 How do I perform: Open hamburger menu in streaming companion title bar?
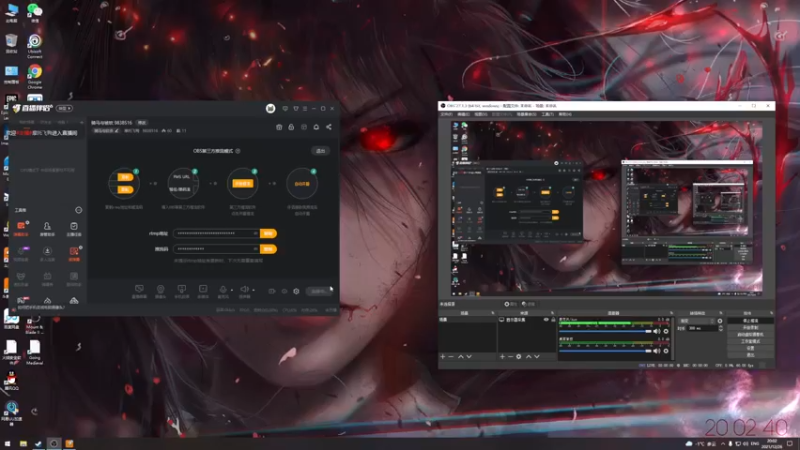click(305, 109)
